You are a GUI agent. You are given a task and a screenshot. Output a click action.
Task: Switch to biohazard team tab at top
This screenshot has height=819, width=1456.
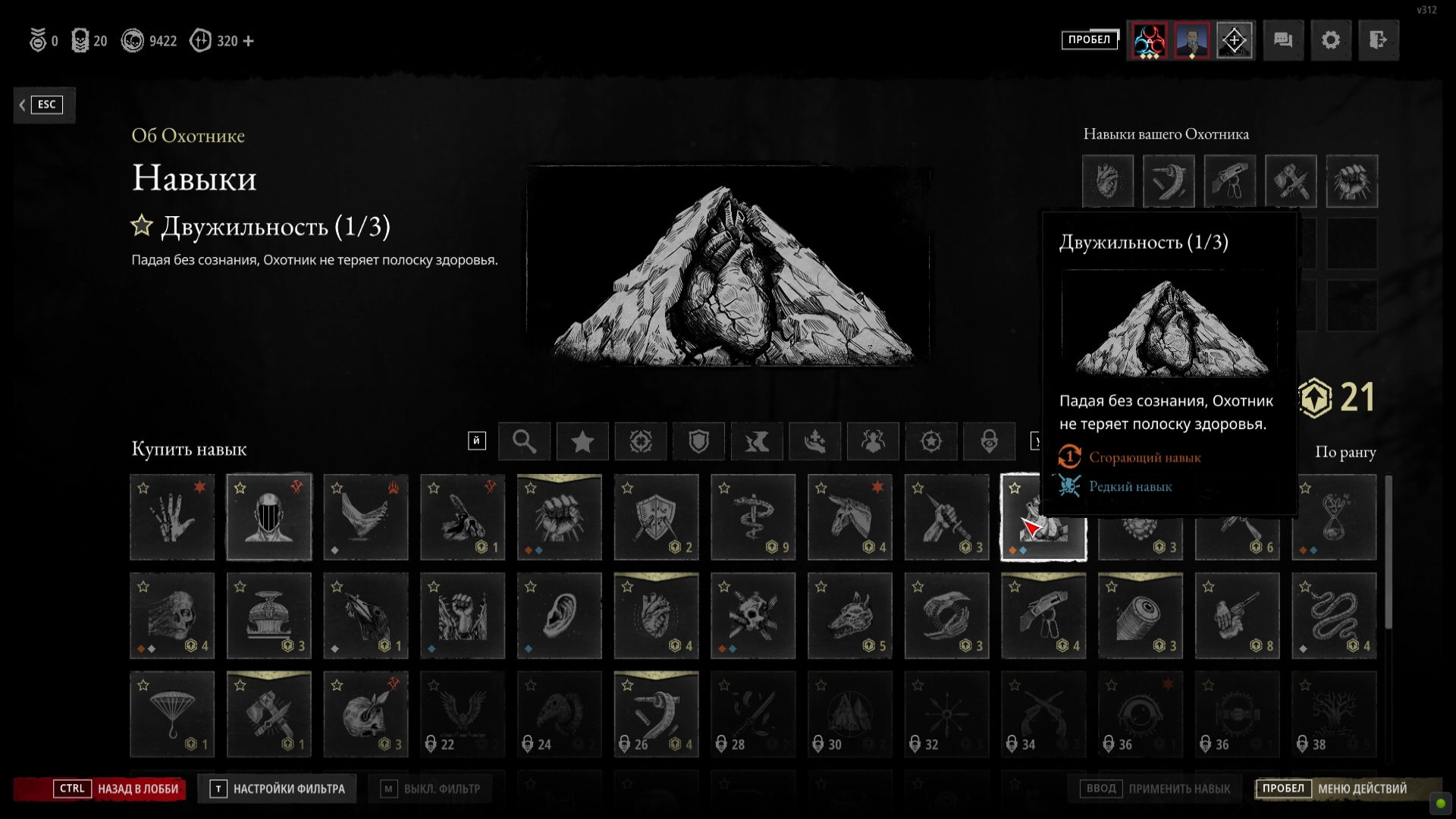click(x=1149, y=40)
